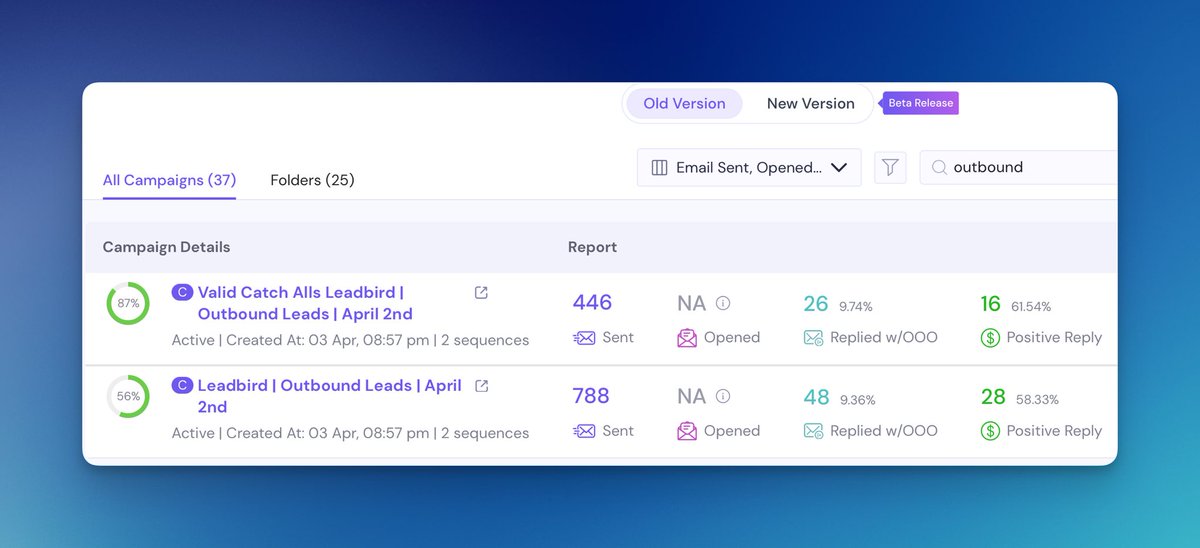
Task: Click the Sent envelope icon under 446
Action: coord(584,338)
